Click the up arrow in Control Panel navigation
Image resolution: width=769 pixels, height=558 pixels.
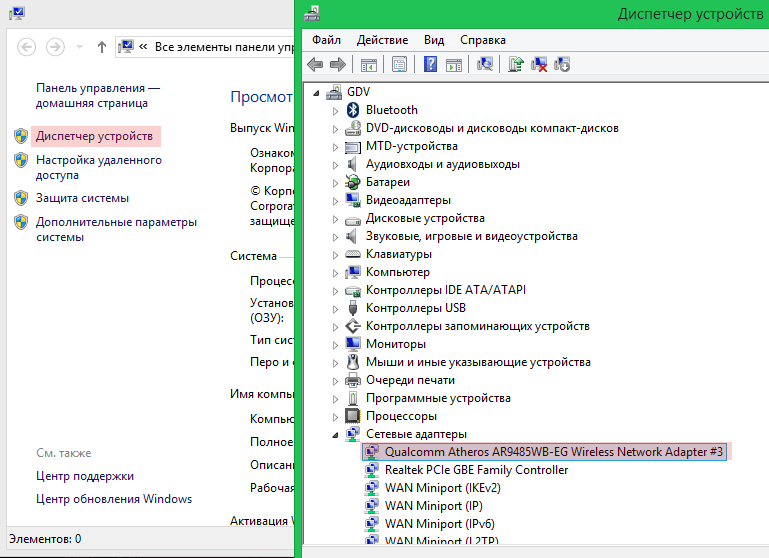pyautogui.click(x=102, y=47)
